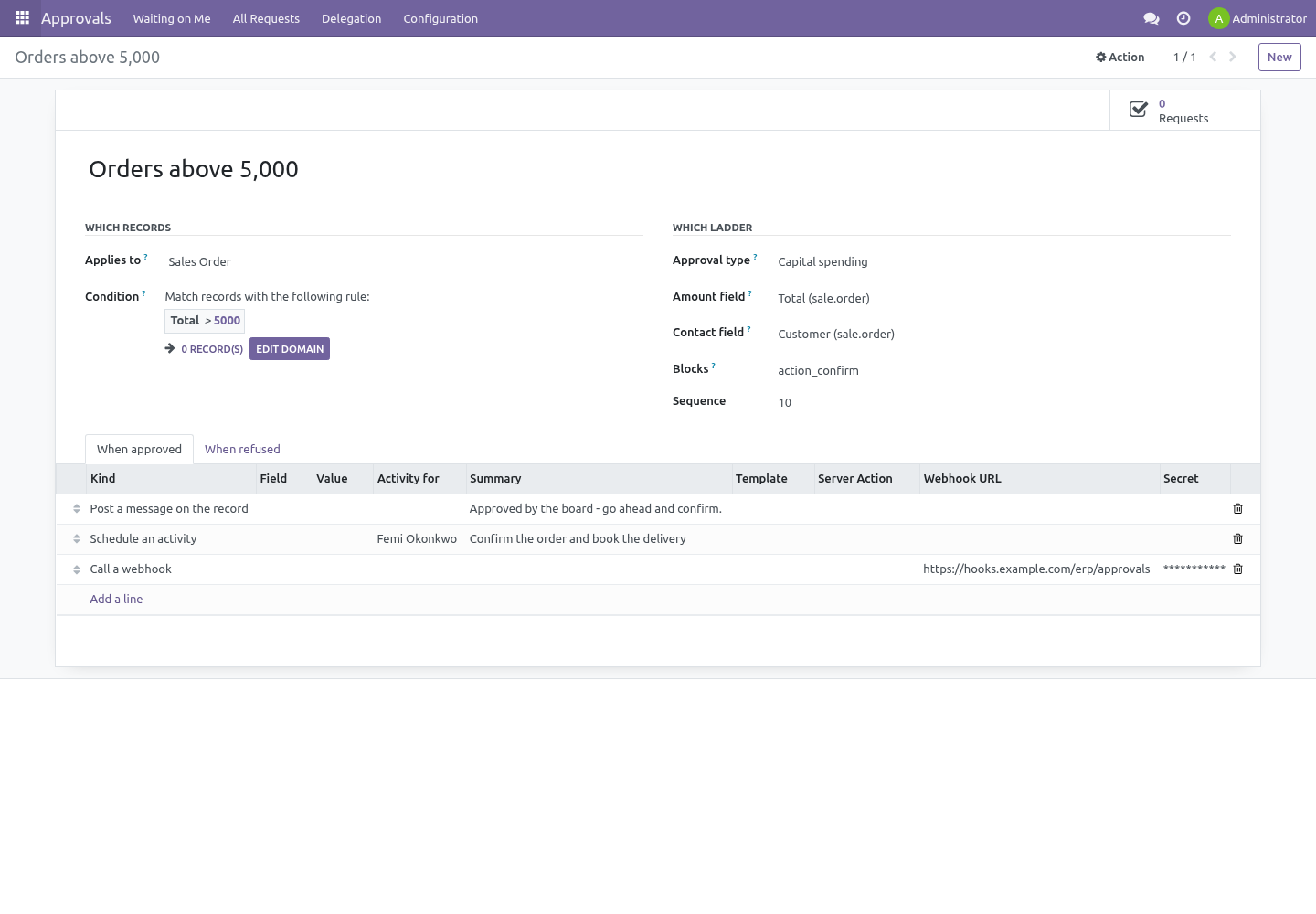Delete the 'Call a webhook' row
Screen dimensions: 1316x914
click(1238, 569)
